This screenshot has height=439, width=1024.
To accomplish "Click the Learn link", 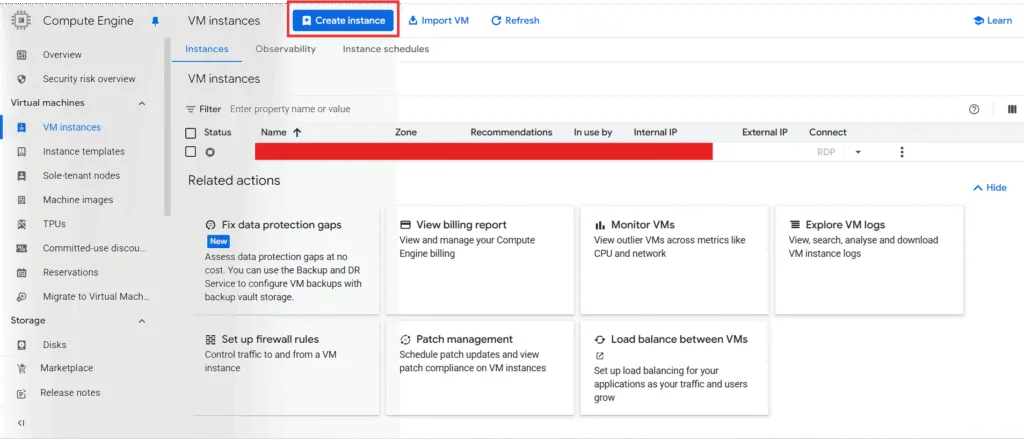I will 993,21.
